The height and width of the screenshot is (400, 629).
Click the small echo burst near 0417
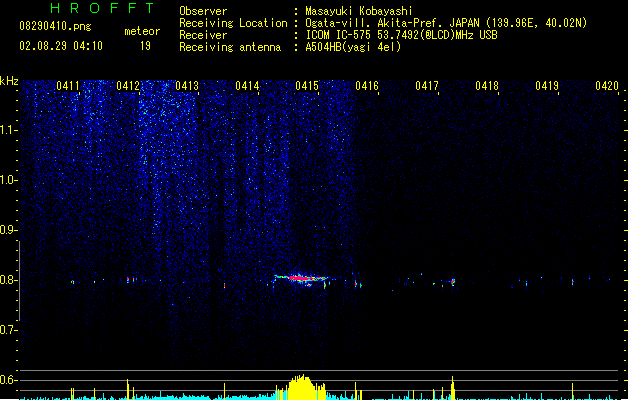pyautogui.click(x=453, y=282)
